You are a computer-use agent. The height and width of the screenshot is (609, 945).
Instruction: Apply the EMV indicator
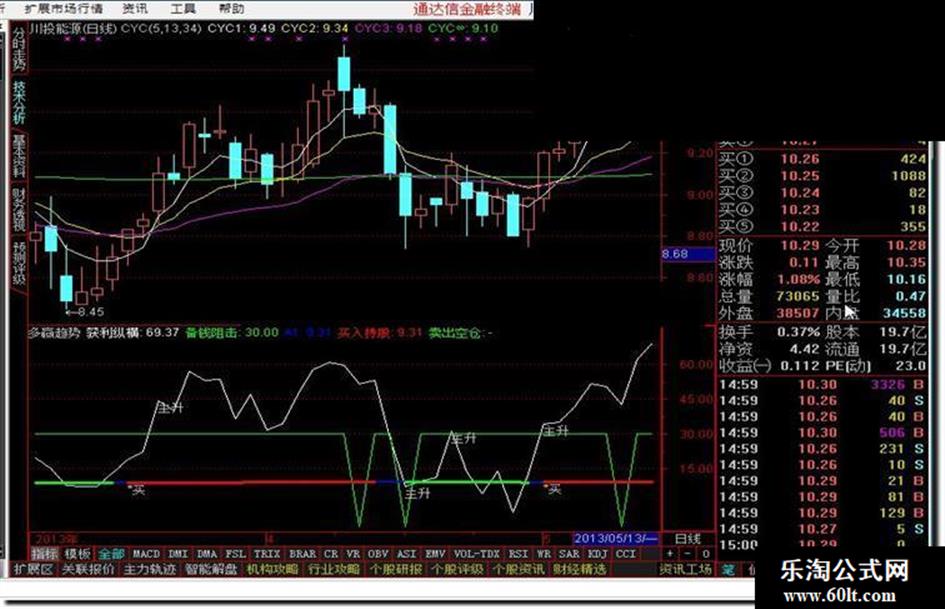point(435,554)
